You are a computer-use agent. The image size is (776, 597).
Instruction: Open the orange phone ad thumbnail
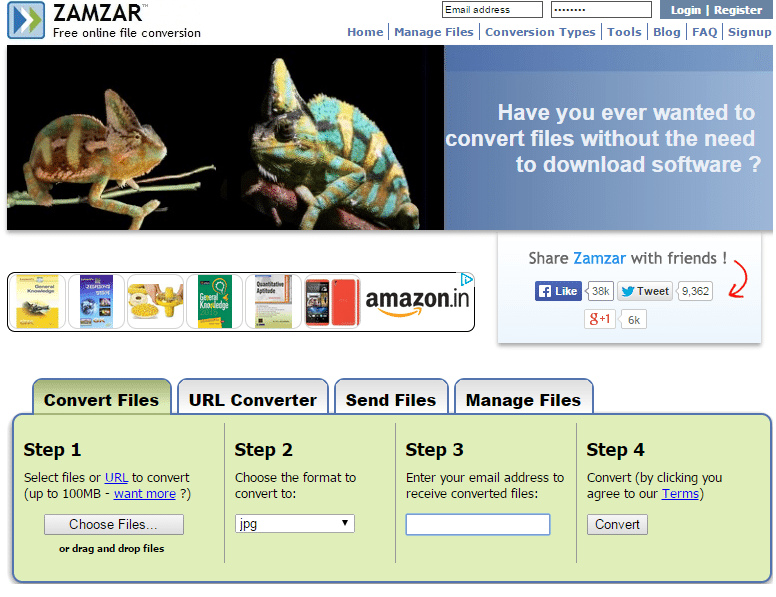(331, 301)
